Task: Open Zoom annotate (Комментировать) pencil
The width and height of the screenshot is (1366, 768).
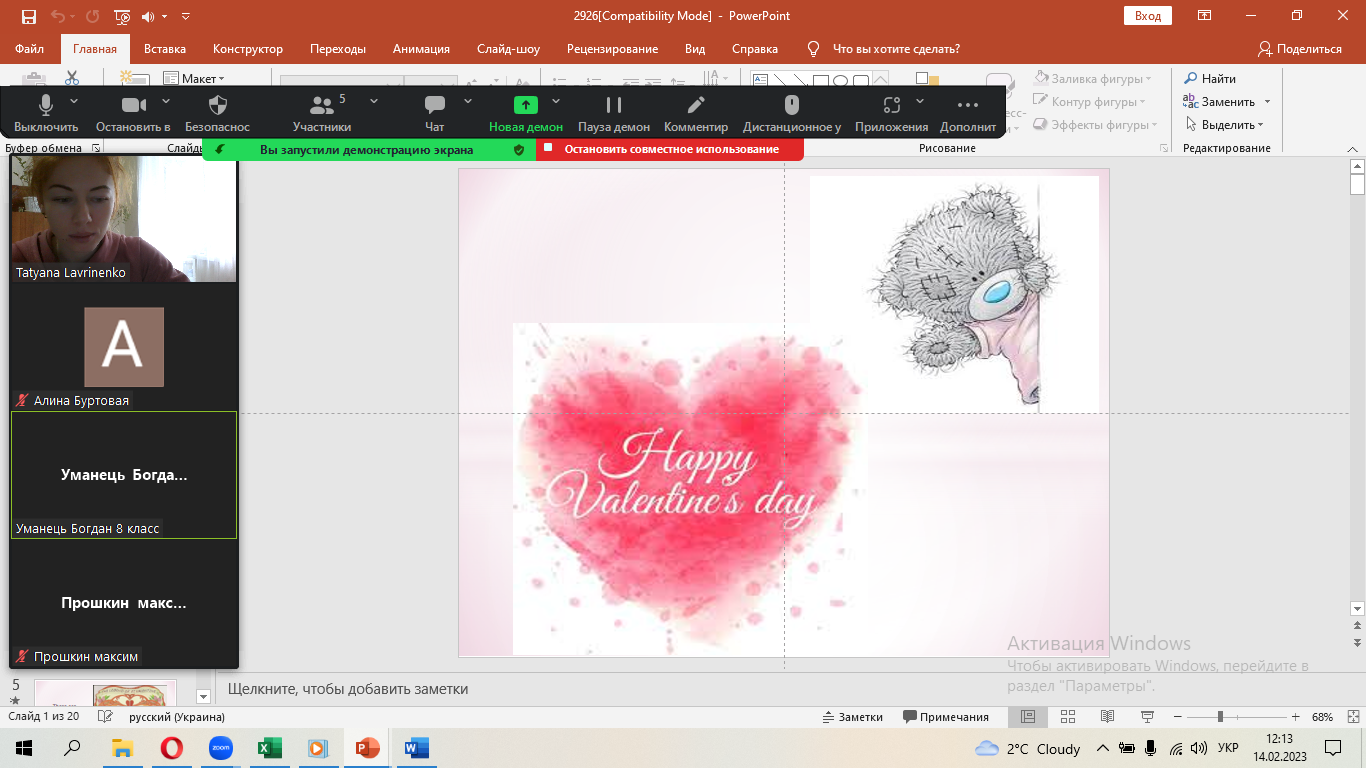Action: pyautogui.click(x=696, y=112)
